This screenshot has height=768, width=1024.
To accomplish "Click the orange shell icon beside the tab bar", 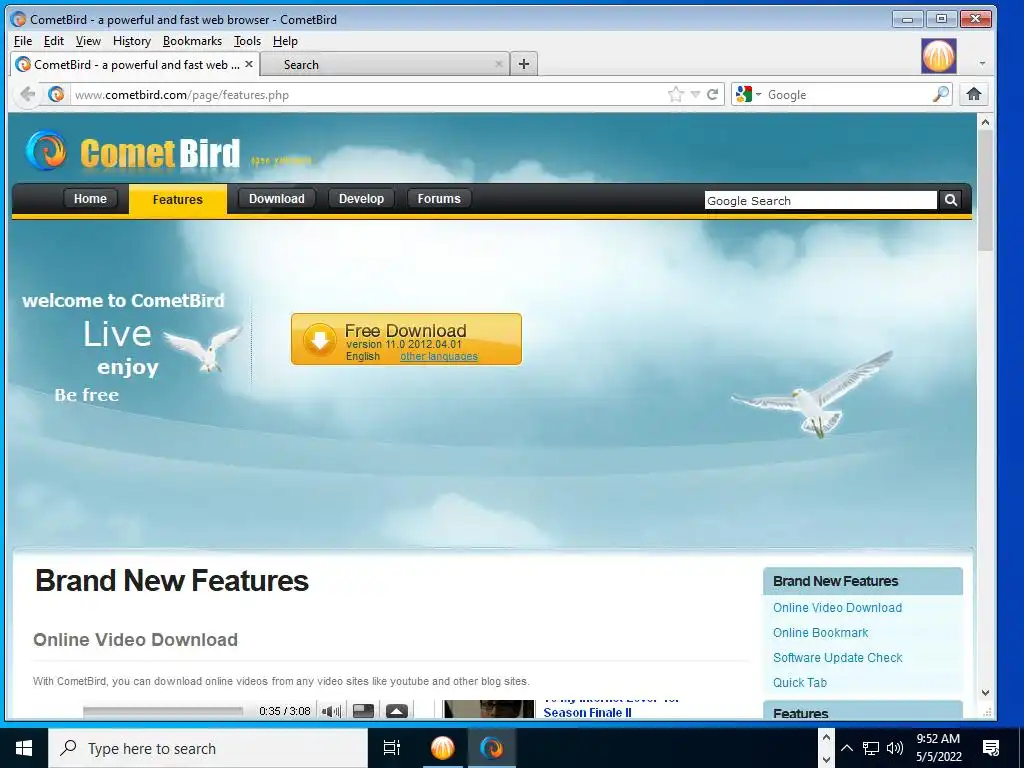I will click(938, 56).
